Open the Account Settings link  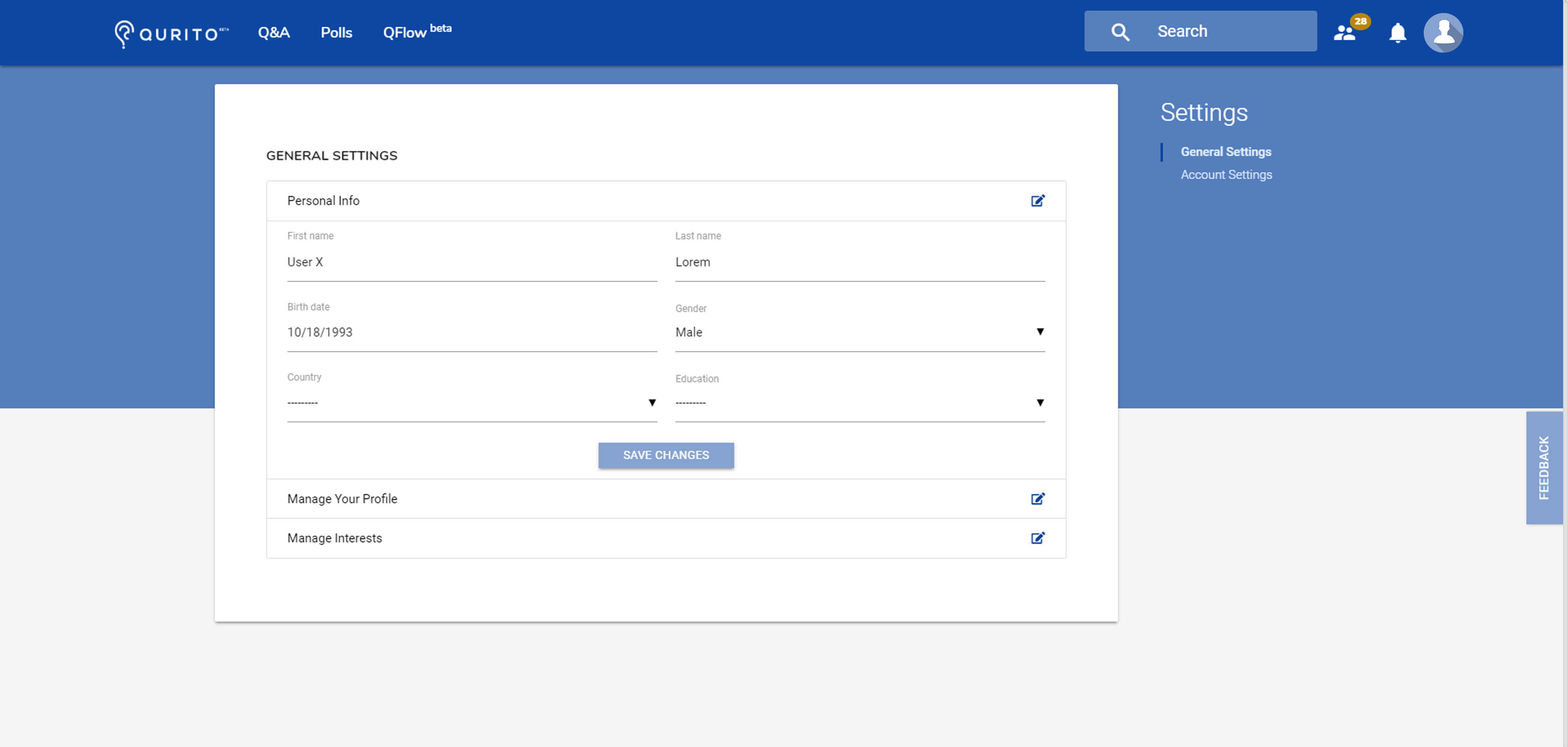coord(1226,175)
